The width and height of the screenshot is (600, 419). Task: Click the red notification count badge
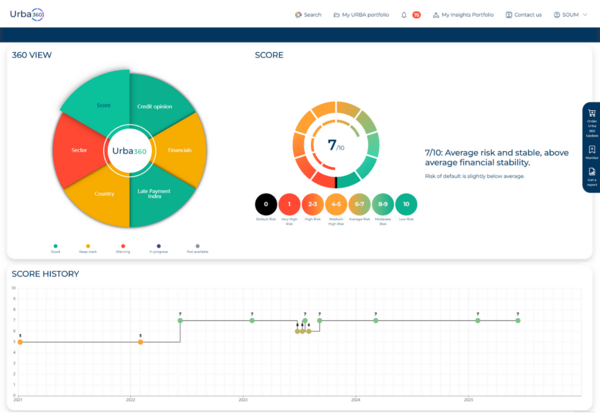pos(416,15)
